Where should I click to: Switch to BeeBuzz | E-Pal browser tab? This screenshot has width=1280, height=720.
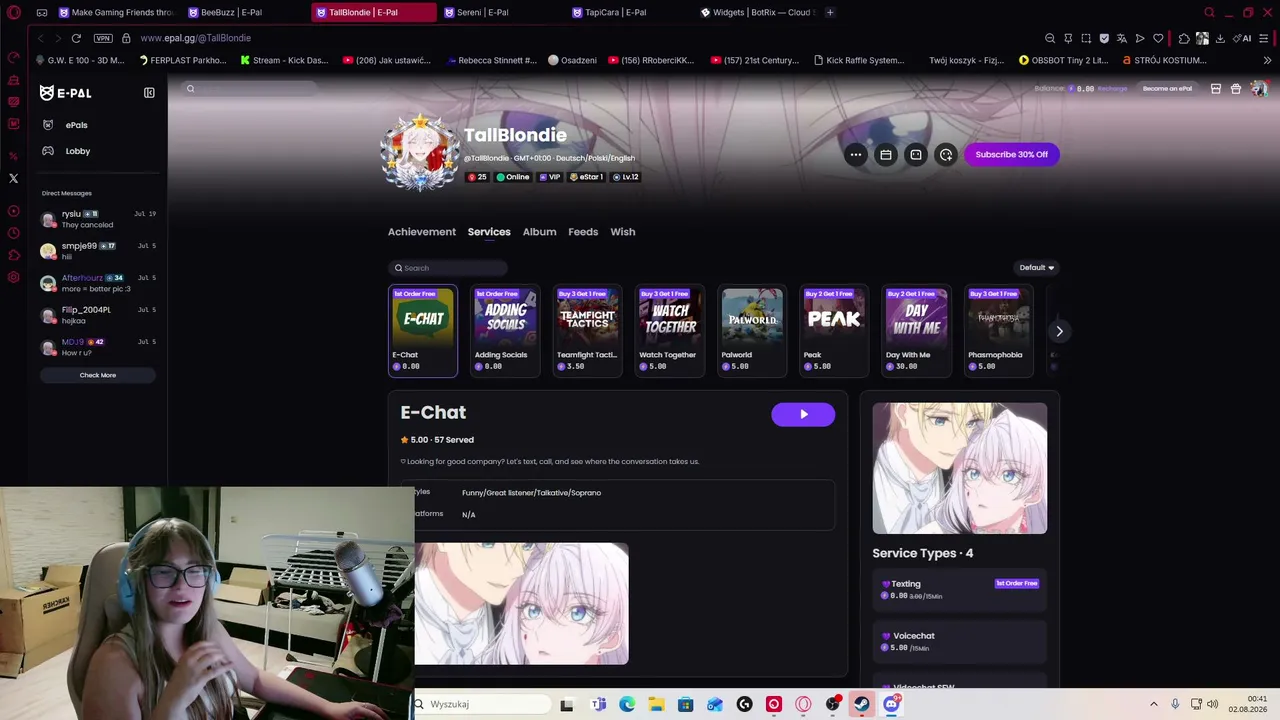pyautogui.click(x=244, y=12)
